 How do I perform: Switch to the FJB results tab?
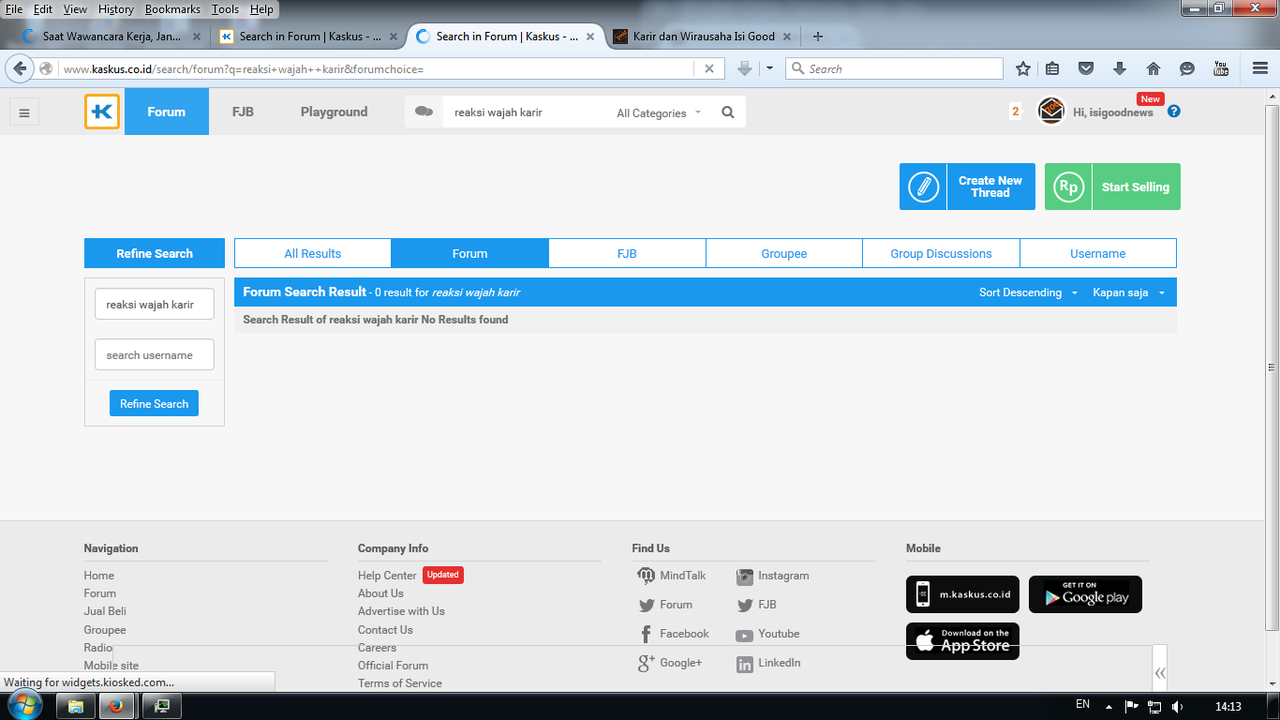pyautogui.click(x=627, y=254)
